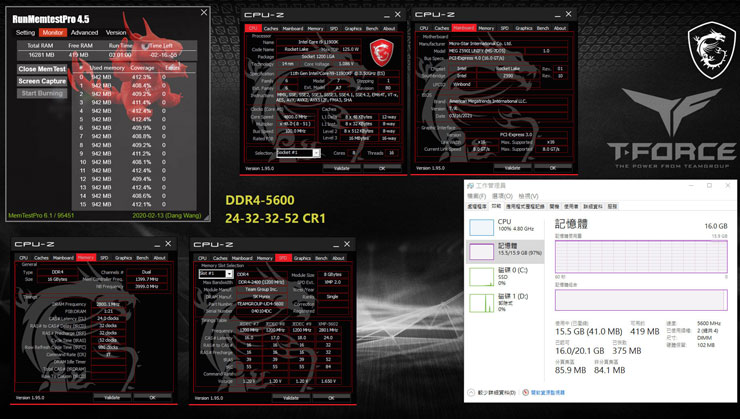Click Validate in CPU-Z processor window
Viewport: 740px width, 419px height.
[x=342, y=168]
